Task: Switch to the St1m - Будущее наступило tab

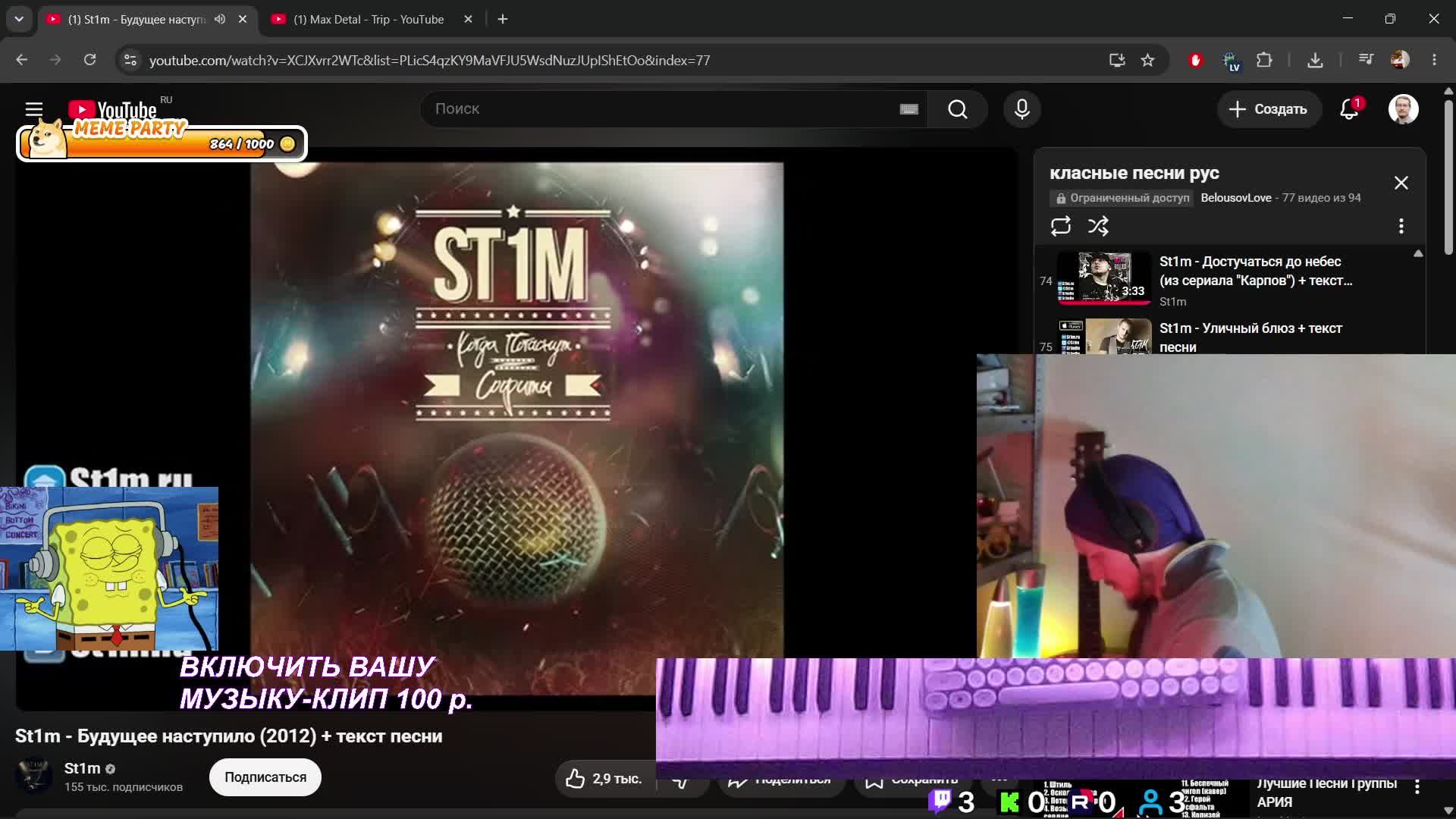Action: tap(136, 19)
